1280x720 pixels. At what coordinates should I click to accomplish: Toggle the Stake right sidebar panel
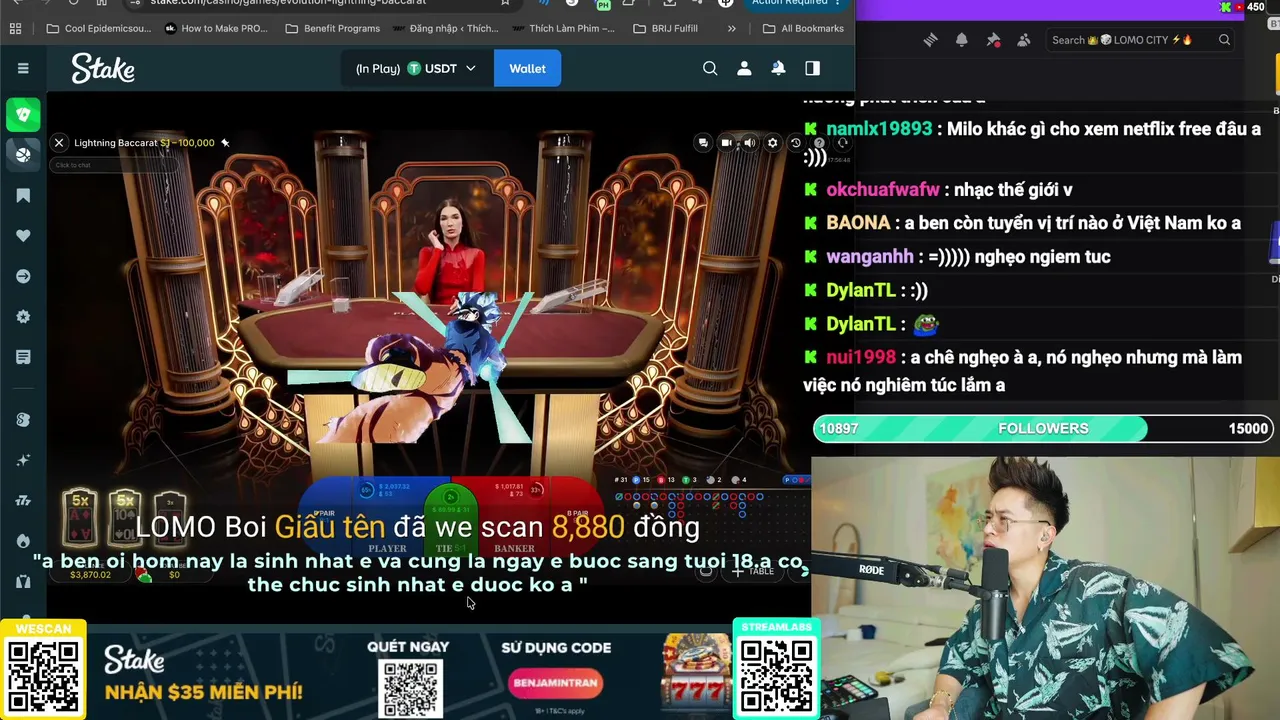[x=812, y=68]
